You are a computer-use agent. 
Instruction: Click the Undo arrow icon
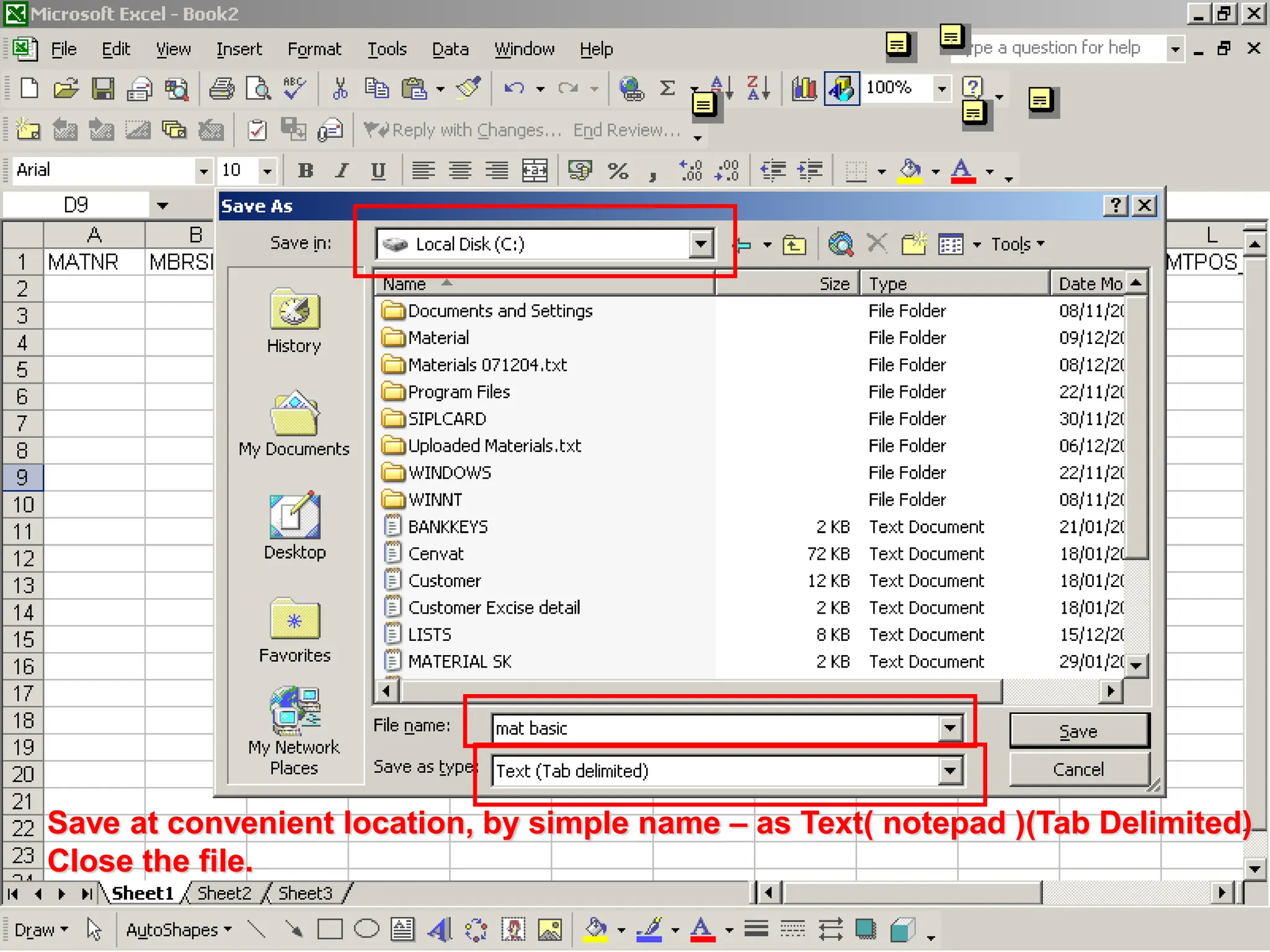[x=514, y=89]
